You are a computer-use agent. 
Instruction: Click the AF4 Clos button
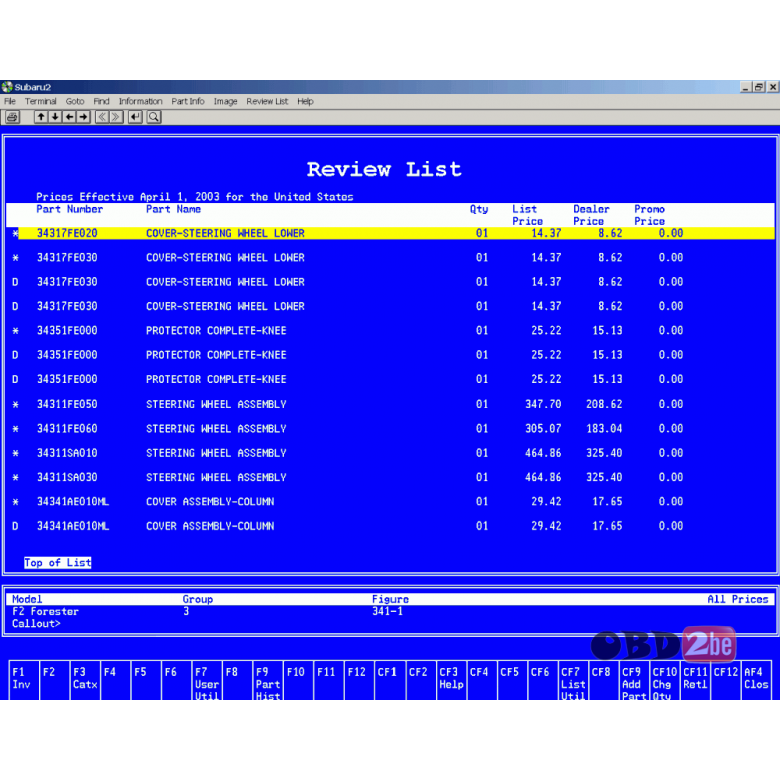tap(756, 680)
